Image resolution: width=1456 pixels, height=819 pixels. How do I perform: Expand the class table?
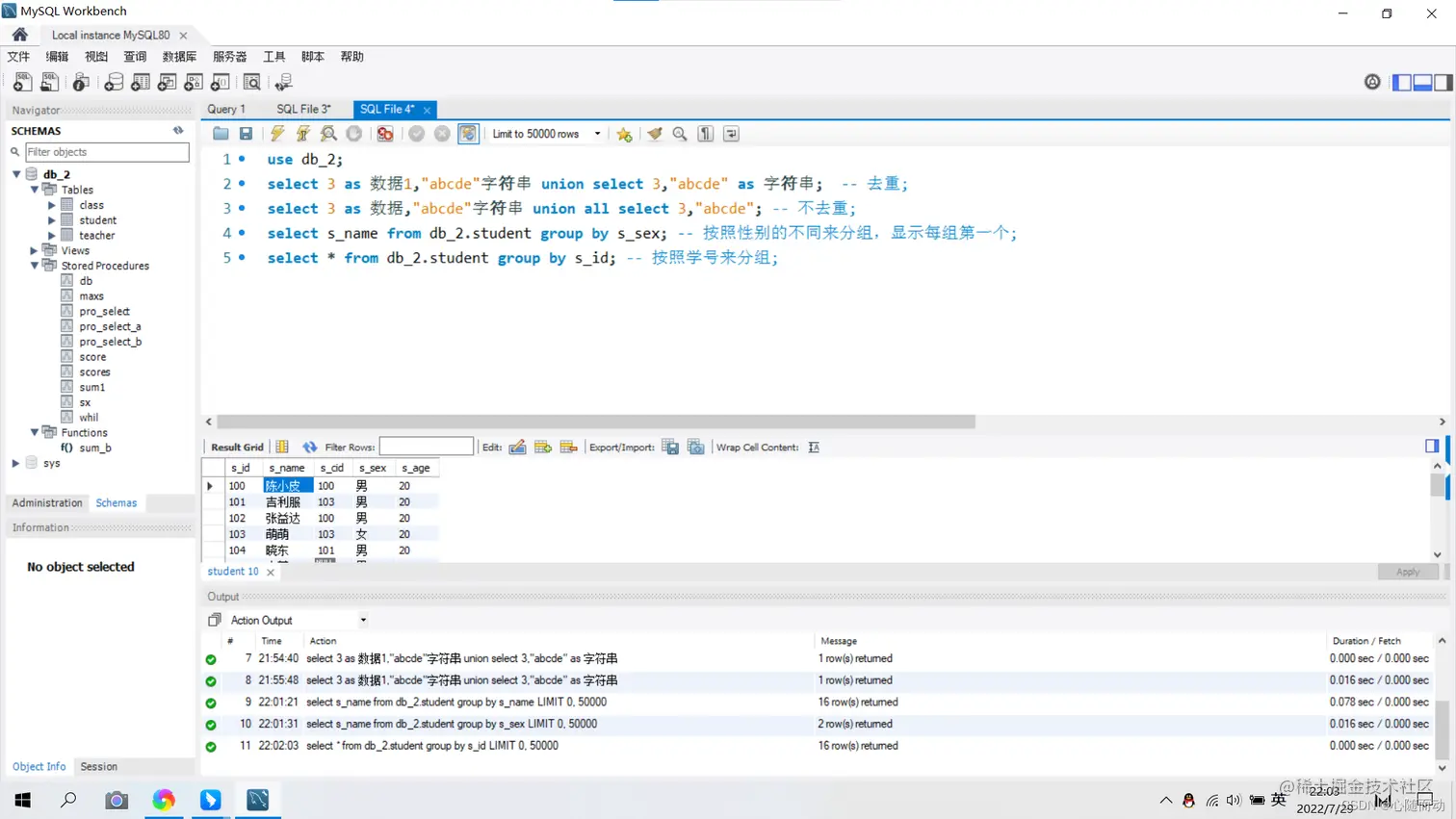(x=52, y=205)
